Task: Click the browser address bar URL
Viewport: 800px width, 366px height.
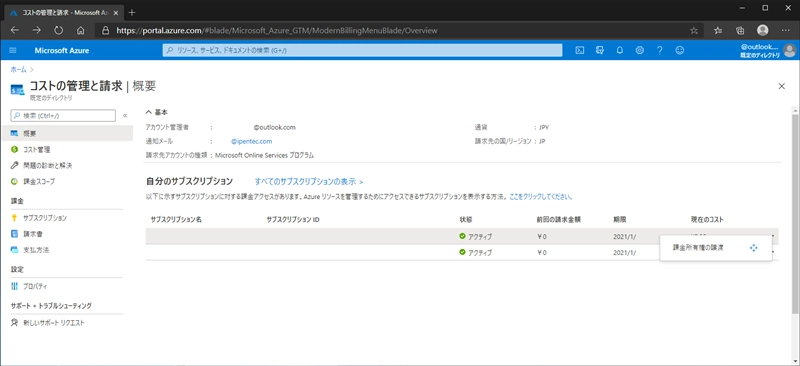Action: pos(277,31)
